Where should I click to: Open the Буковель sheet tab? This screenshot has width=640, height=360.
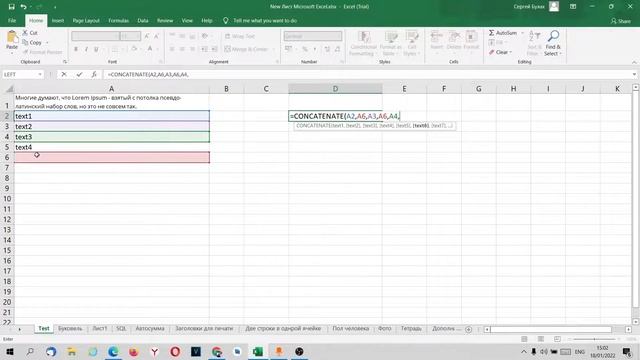click(70, 329)
